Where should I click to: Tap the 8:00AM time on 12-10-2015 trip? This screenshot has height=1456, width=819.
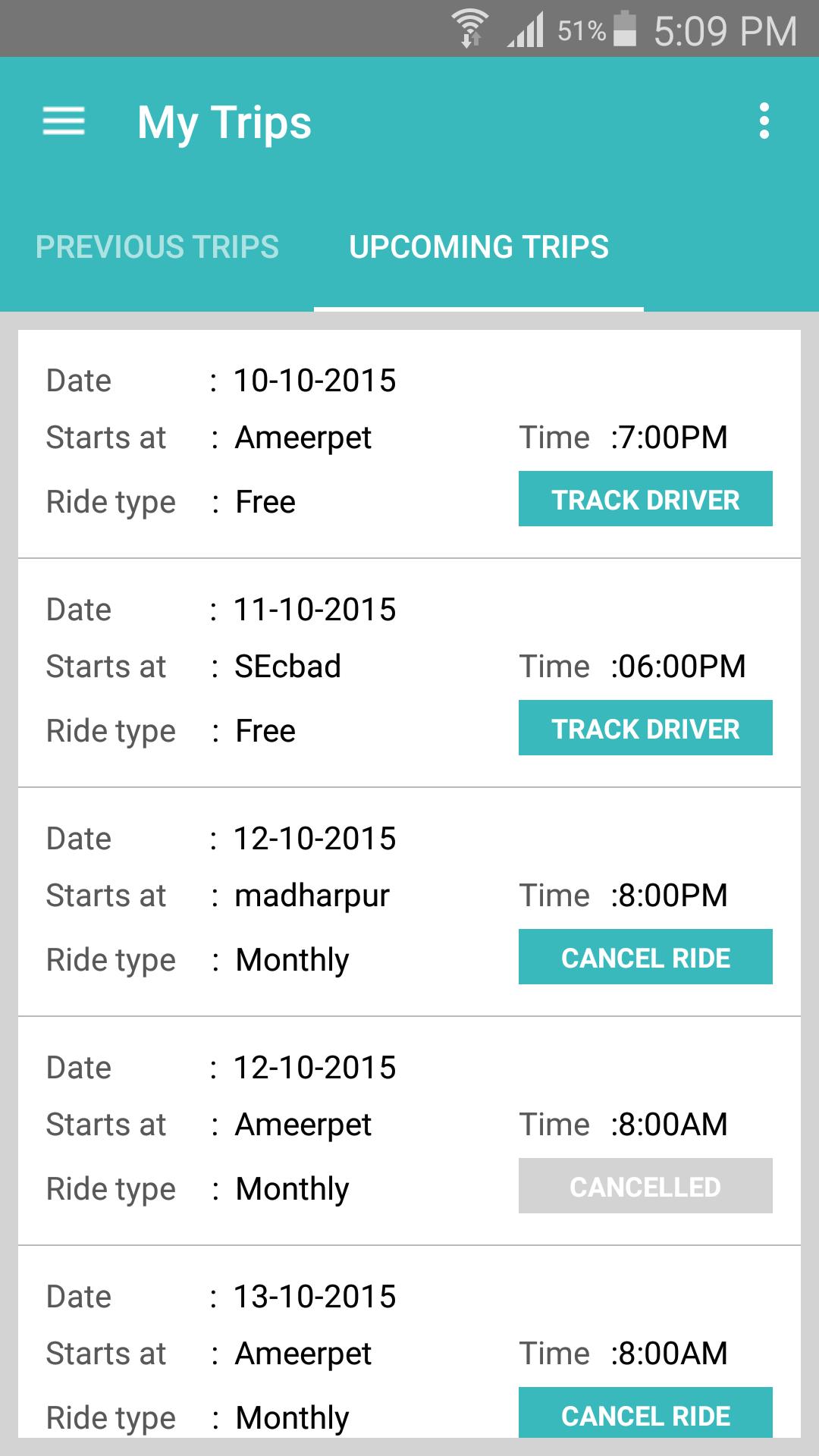click(x=672, y=1125)
